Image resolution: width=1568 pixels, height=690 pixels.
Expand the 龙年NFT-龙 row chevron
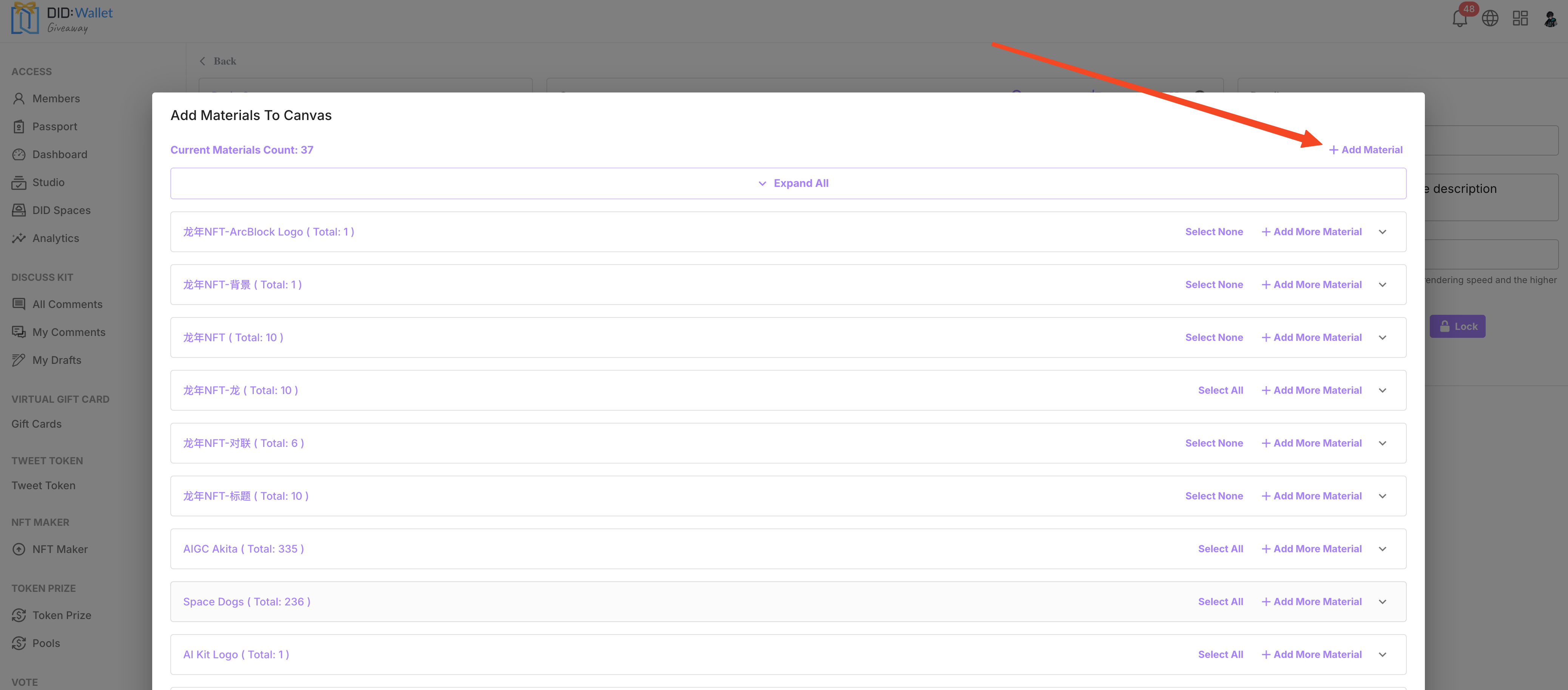1382,391
